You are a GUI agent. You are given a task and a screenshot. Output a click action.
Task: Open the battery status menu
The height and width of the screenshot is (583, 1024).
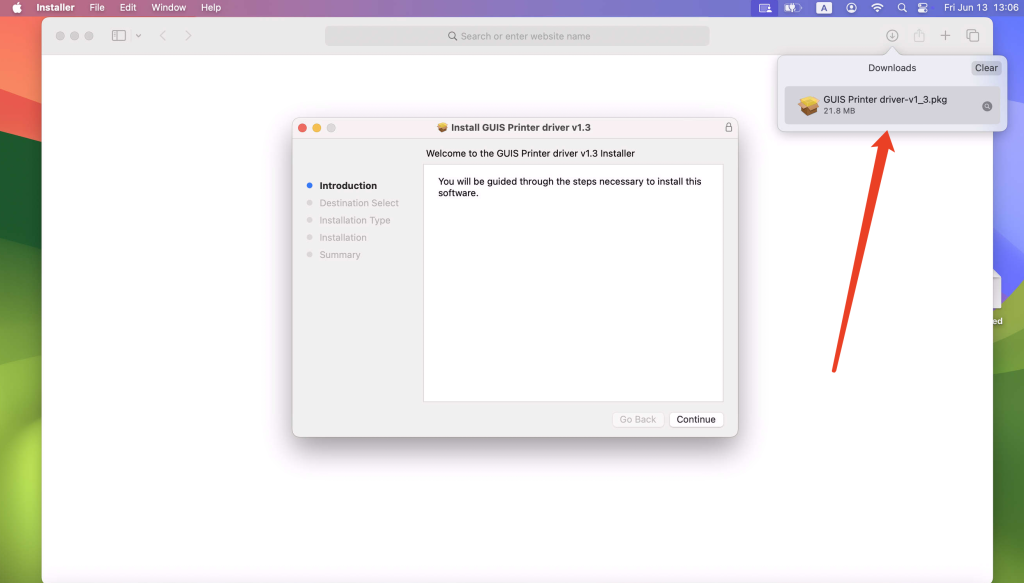click(794, 8)
